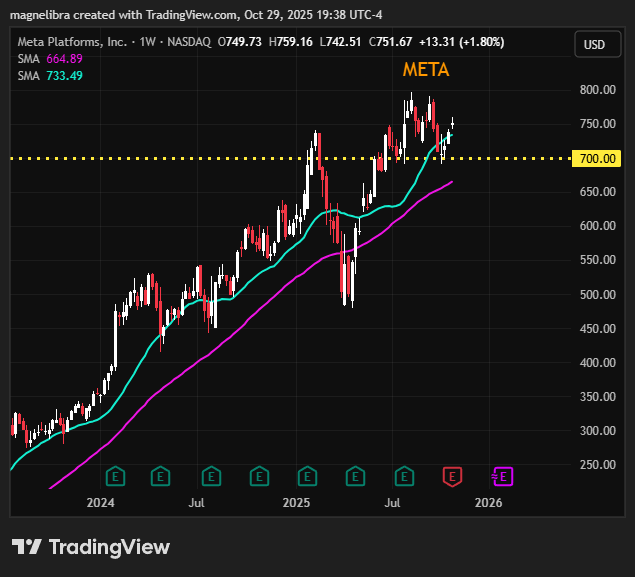Click the SMA 664.89 indicator legend
635x577 pixels.
click(50, 59)
